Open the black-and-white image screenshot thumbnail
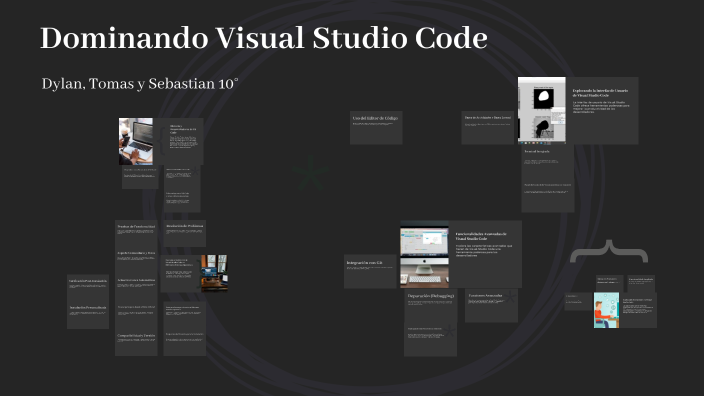704x396 pixels. click(x=541, y=110)
